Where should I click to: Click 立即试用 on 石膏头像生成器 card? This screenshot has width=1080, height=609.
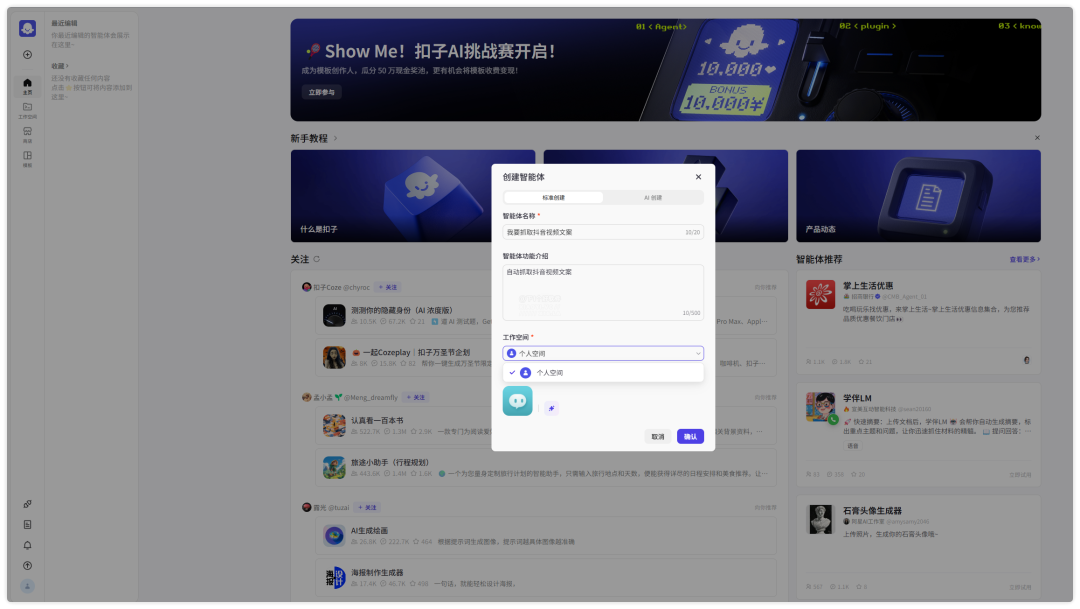click(x=1020, y=588)
